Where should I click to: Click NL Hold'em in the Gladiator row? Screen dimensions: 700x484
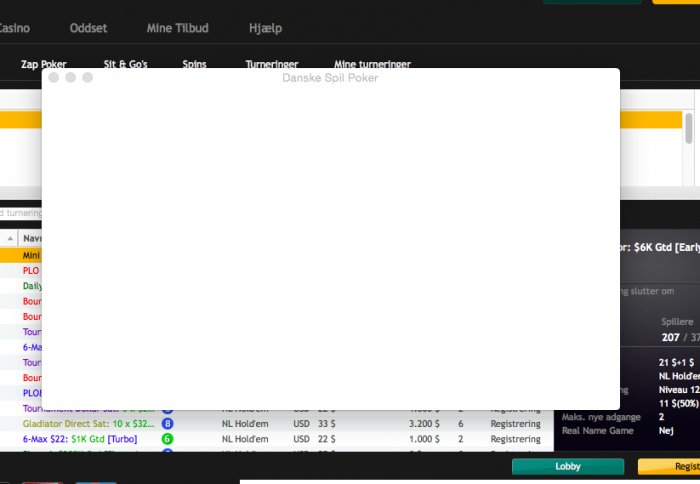(x=245, y=424)
